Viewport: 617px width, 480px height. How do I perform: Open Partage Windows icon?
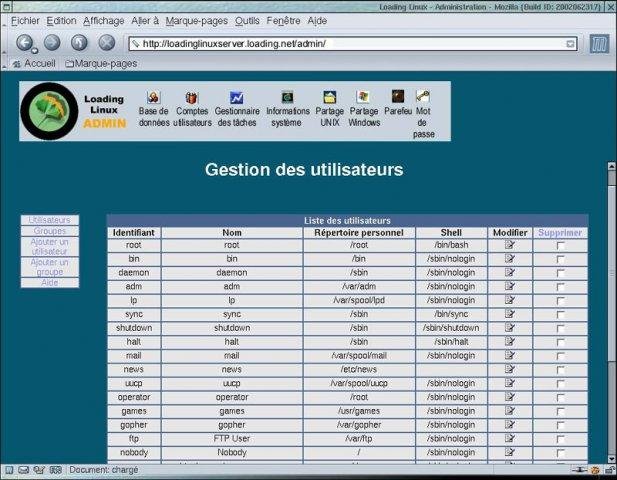[x=363, y=97]
